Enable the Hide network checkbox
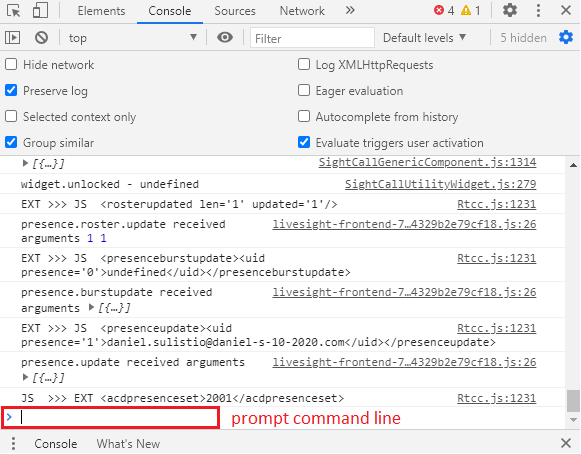581x454 pixels. point(11,64)
